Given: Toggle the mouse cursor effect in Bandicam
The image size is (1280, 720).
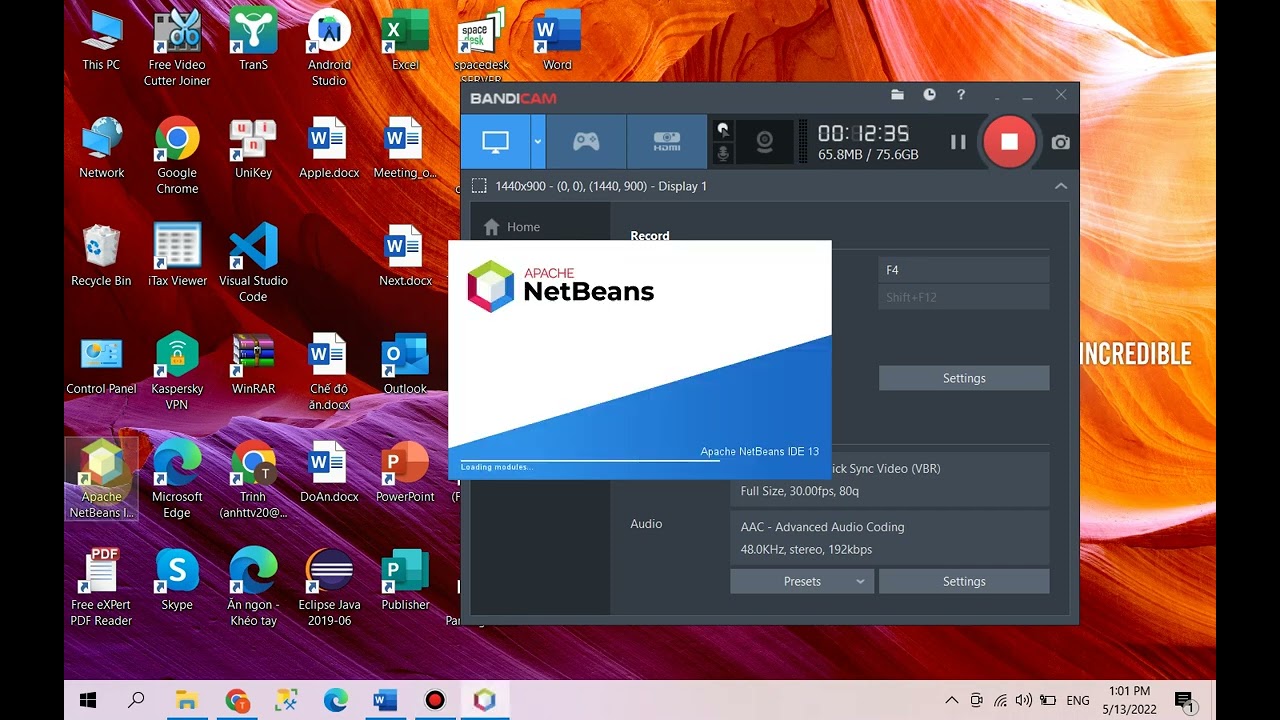Looking at the screenshot, I should 722,130.
